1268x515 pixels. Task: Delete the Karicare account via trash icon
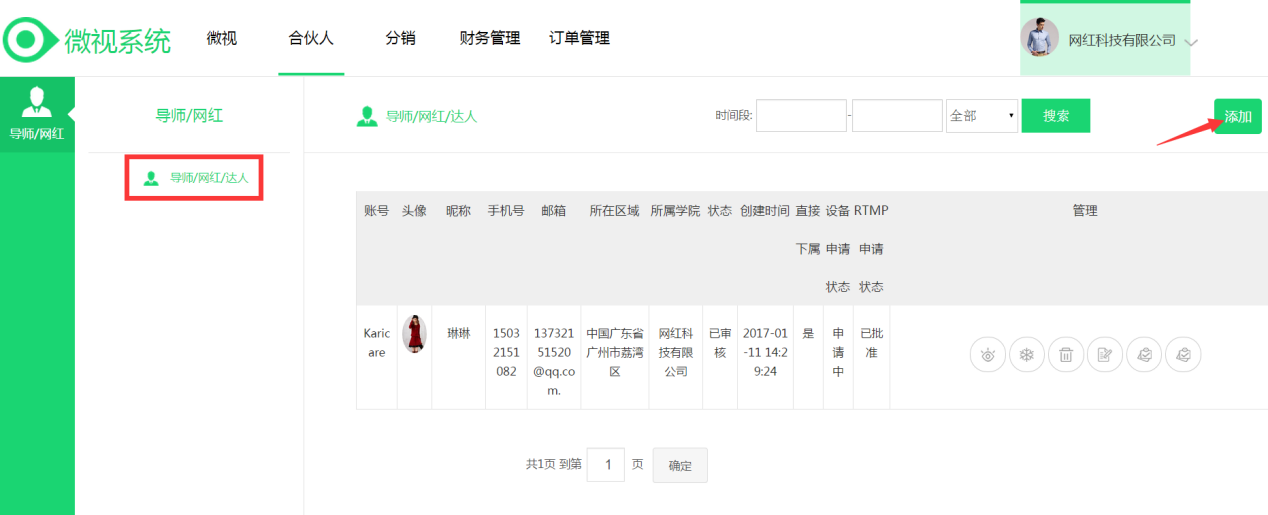tap(1066, 354)
